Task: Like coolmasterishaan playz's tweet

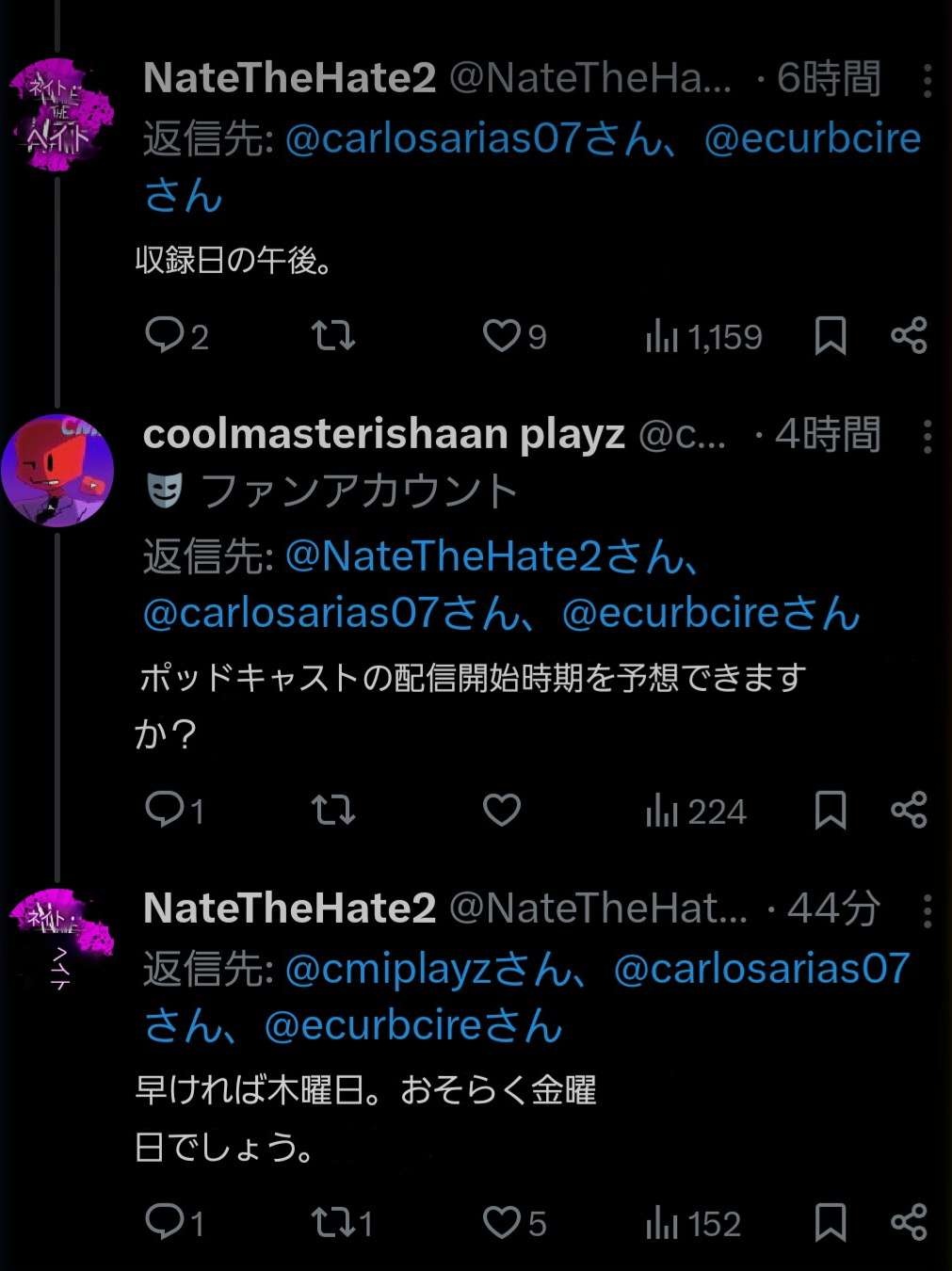Action: (502, 810)
